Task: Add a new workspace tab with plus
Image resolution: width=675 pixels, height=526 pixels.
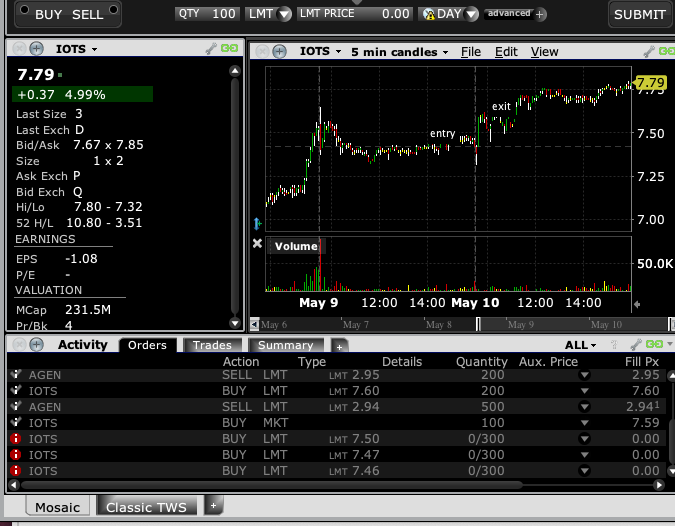Action: [214, 505]
